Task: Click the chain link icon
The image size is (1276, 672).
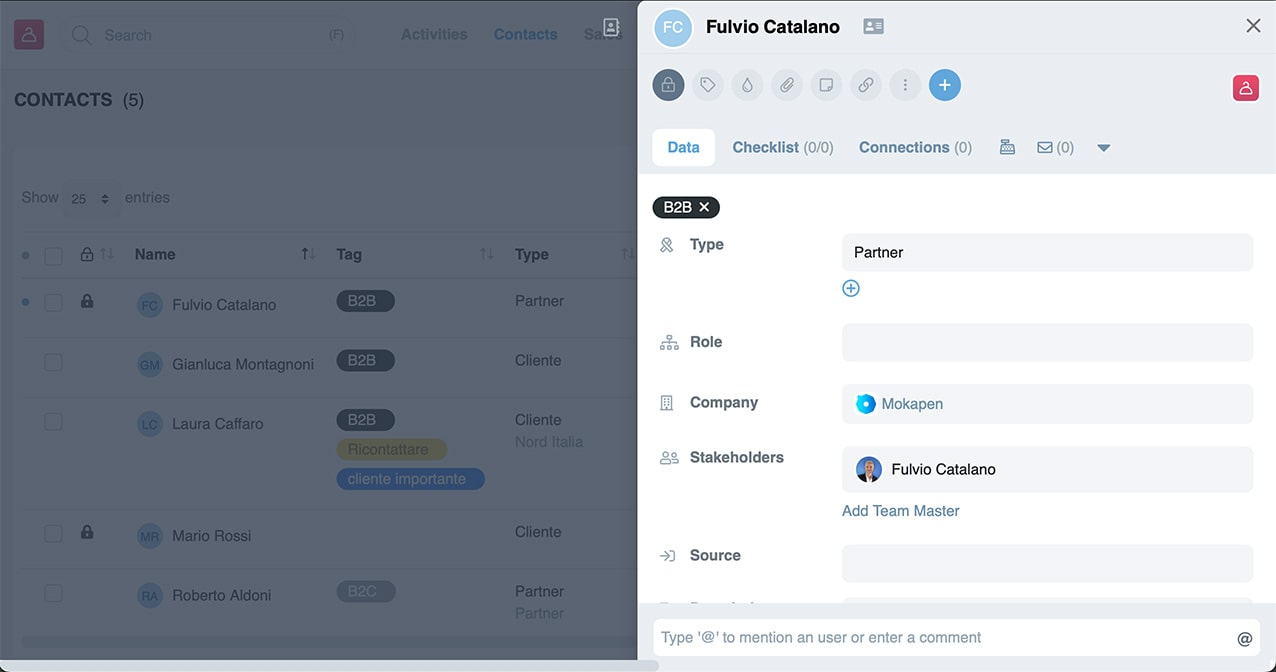Action: point(866,85)
